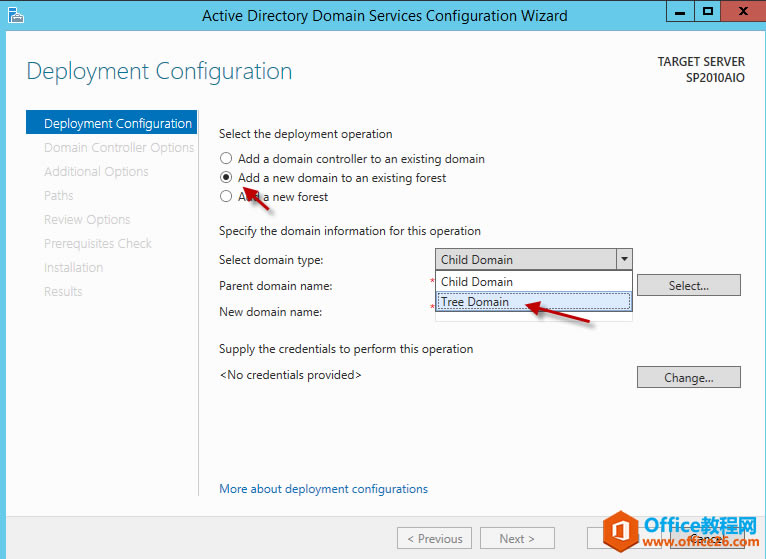Click the domain type dropdown arrow
766x559 pixels.
click(x=624, y=259)
